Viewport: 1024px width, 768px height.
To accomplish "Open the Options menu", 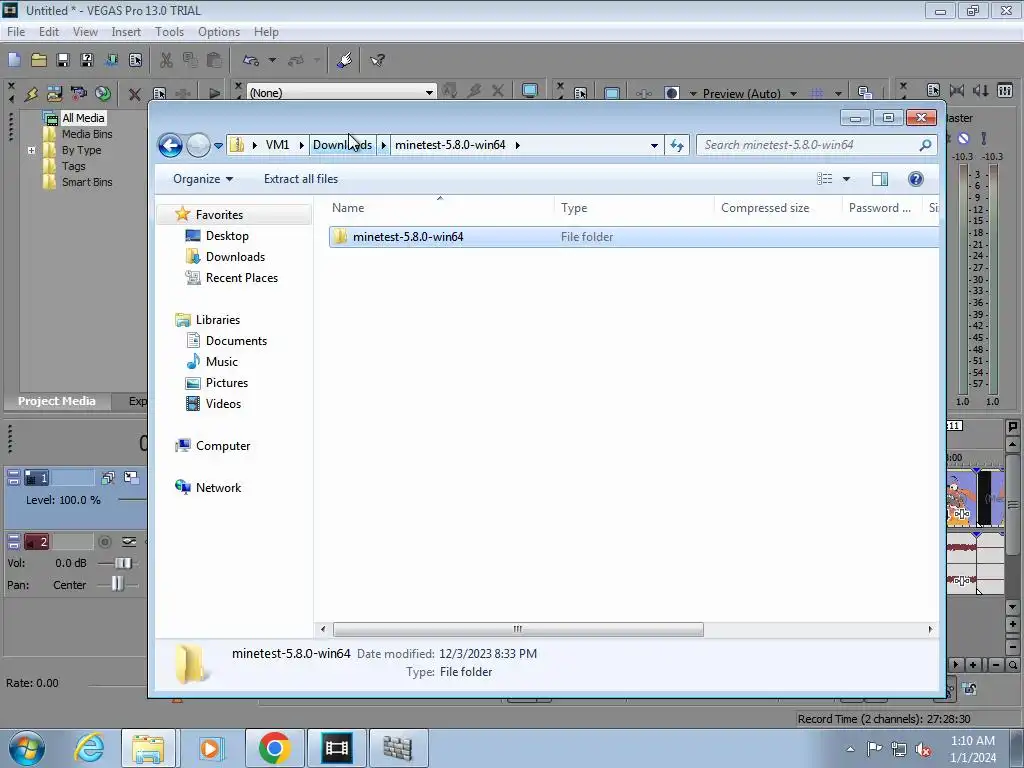I will point(219,31).
